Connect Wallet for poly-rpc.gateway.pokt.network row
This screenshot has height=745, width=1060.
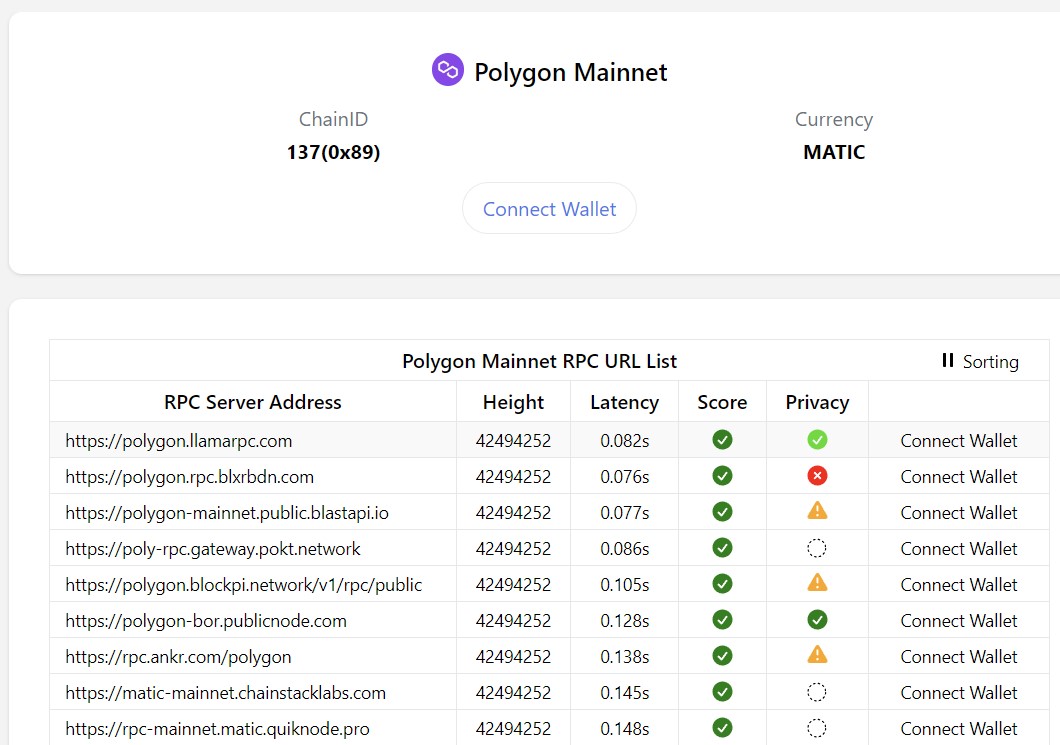point(959,548)
